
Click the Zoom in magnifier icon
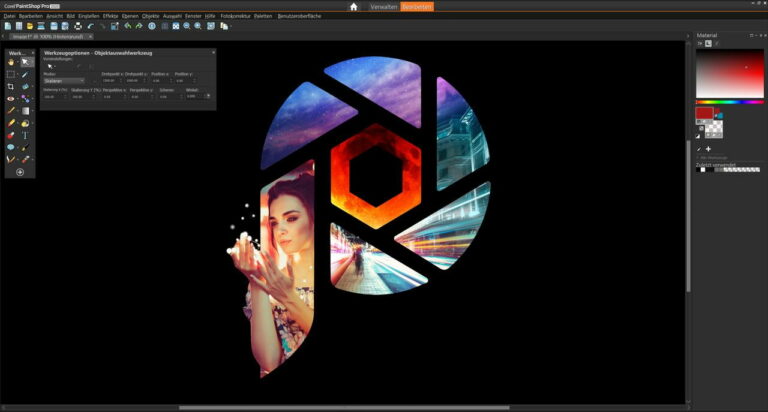click(198, 26)
